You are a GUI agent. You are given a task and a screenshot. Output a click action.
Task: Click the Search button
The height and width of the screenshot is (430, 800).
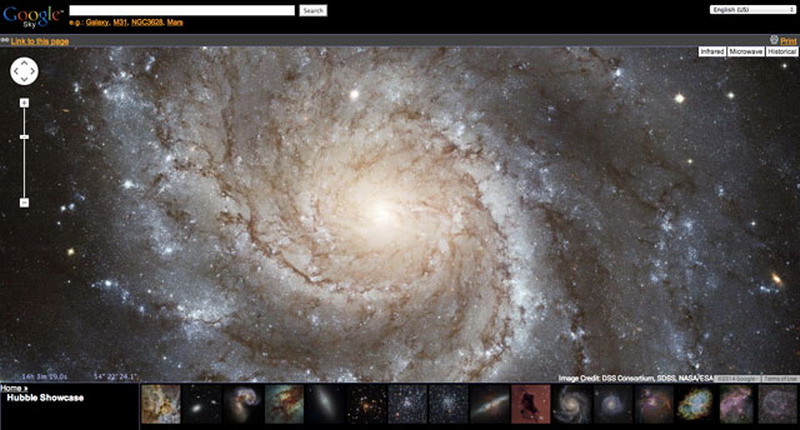coord(313,10)
